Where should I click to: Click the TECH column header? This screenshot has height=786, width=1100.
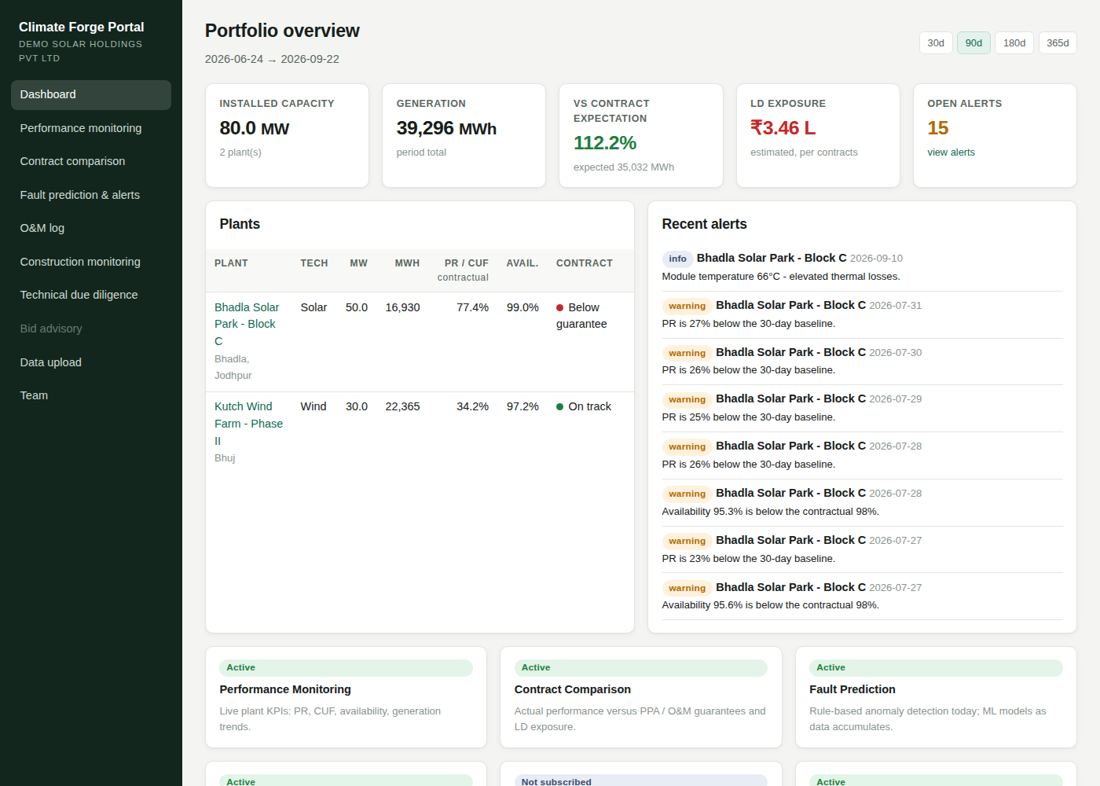click(314, 263)
